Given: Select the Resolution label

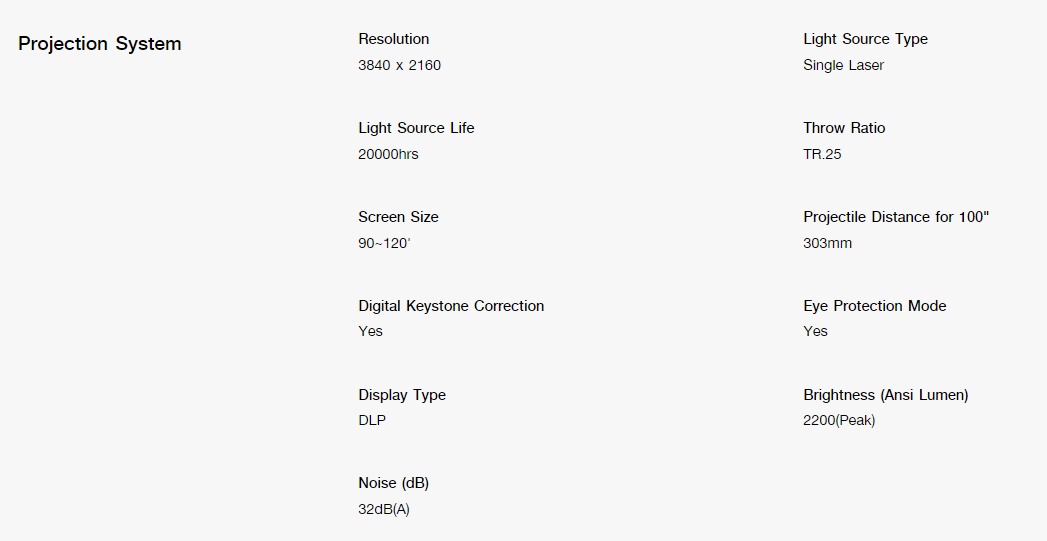Looking at the screenshot, I should click(x=393, y=39).
